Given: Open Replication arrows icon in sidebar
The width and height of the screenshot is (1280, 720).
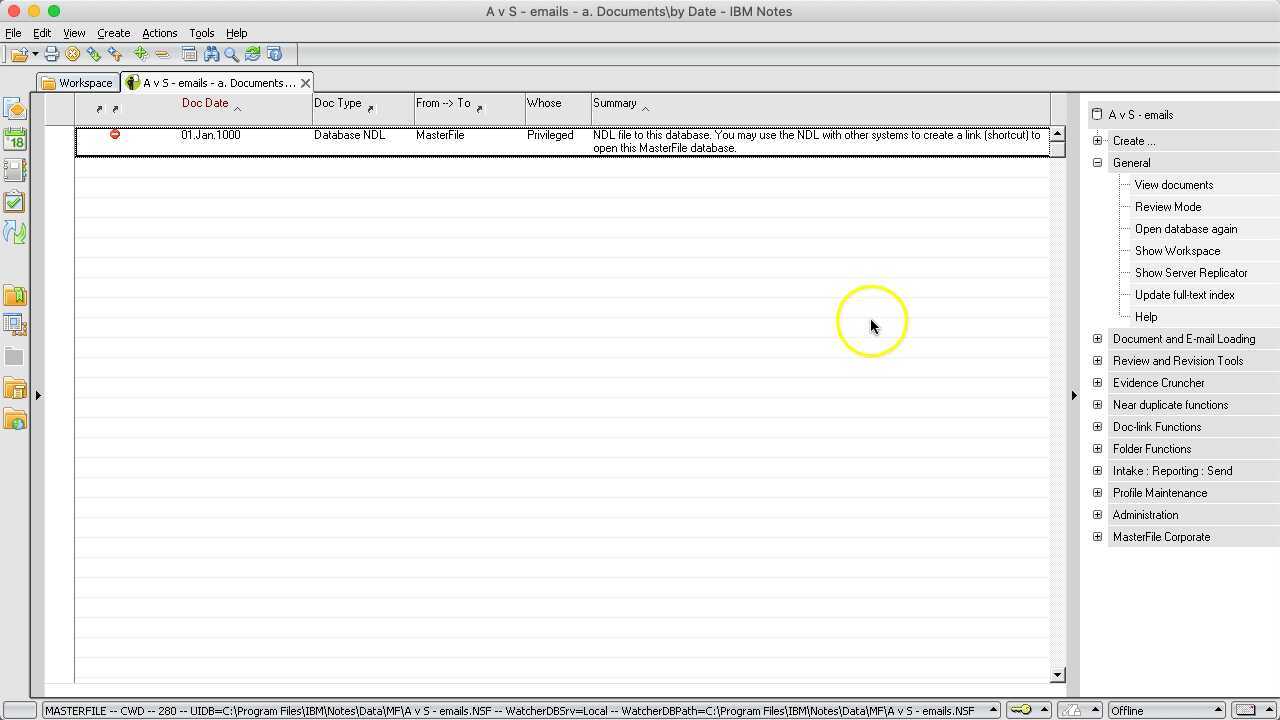Looking at the screenshot, I should point(15,232).
